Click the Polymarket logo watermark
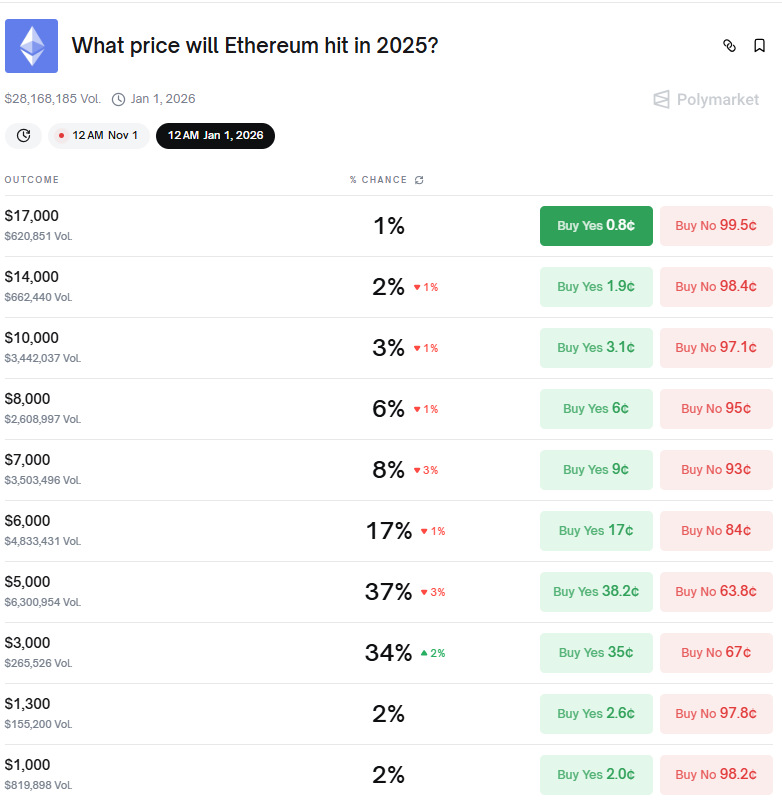Viewport: 782px width, 801px height. 706,99
